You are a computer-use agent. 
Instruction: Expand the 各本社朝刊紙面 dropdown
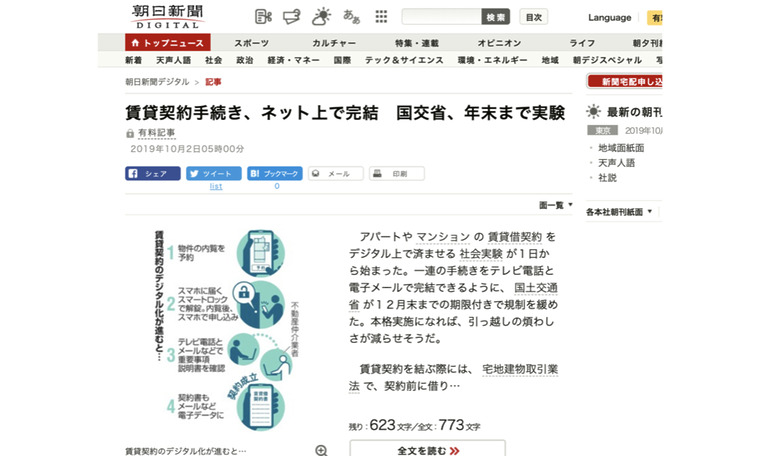622,212
